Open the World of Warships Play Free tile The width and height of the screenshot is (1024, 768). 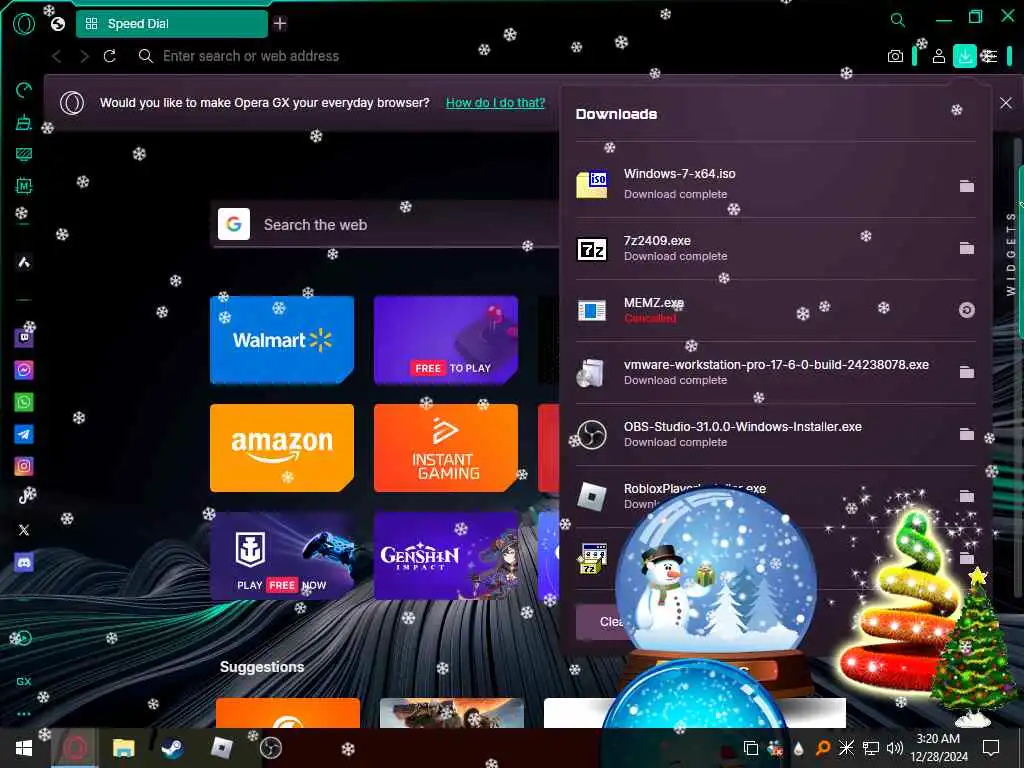point(282,556)
